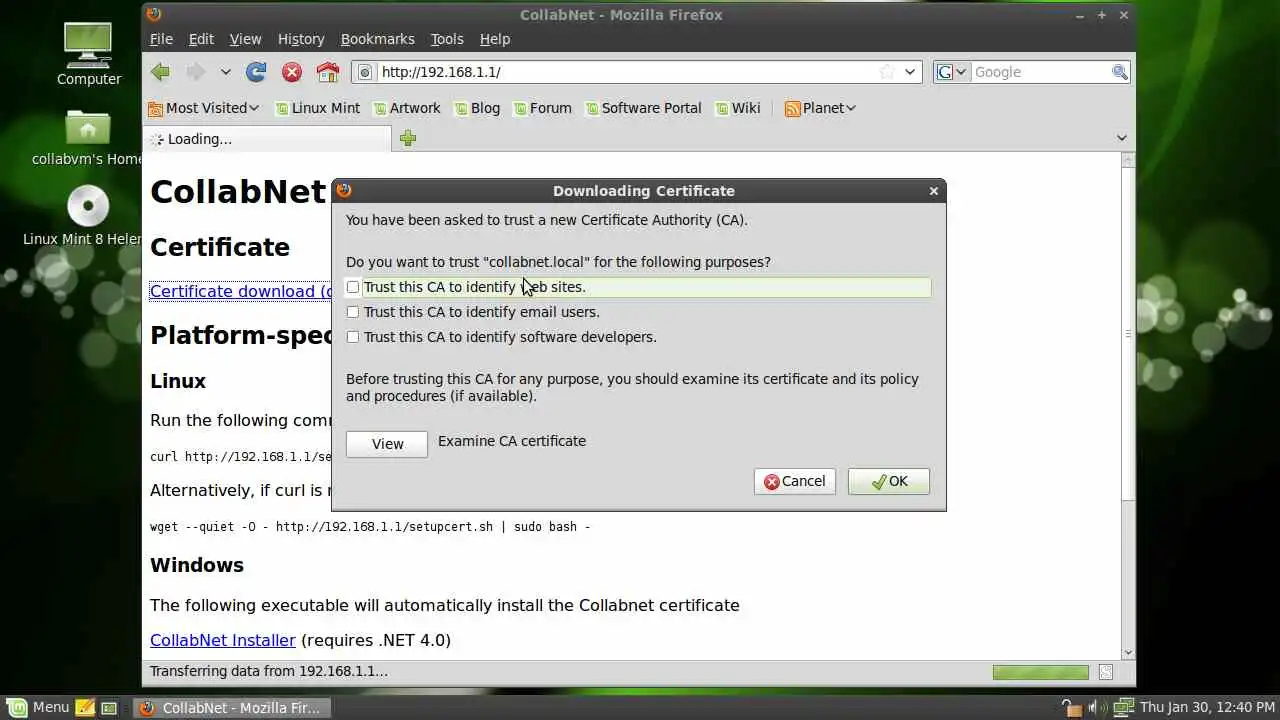Bookmark this page with the star

pyautogui.click(x=886, y=72)
